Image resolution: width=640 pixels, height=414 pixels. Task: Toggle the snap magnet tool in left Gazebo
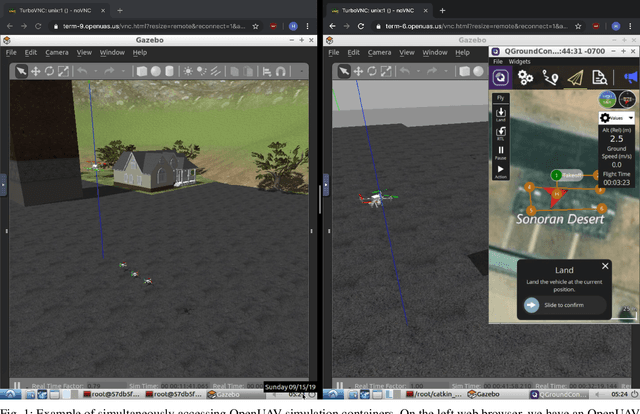click(281, 71)
